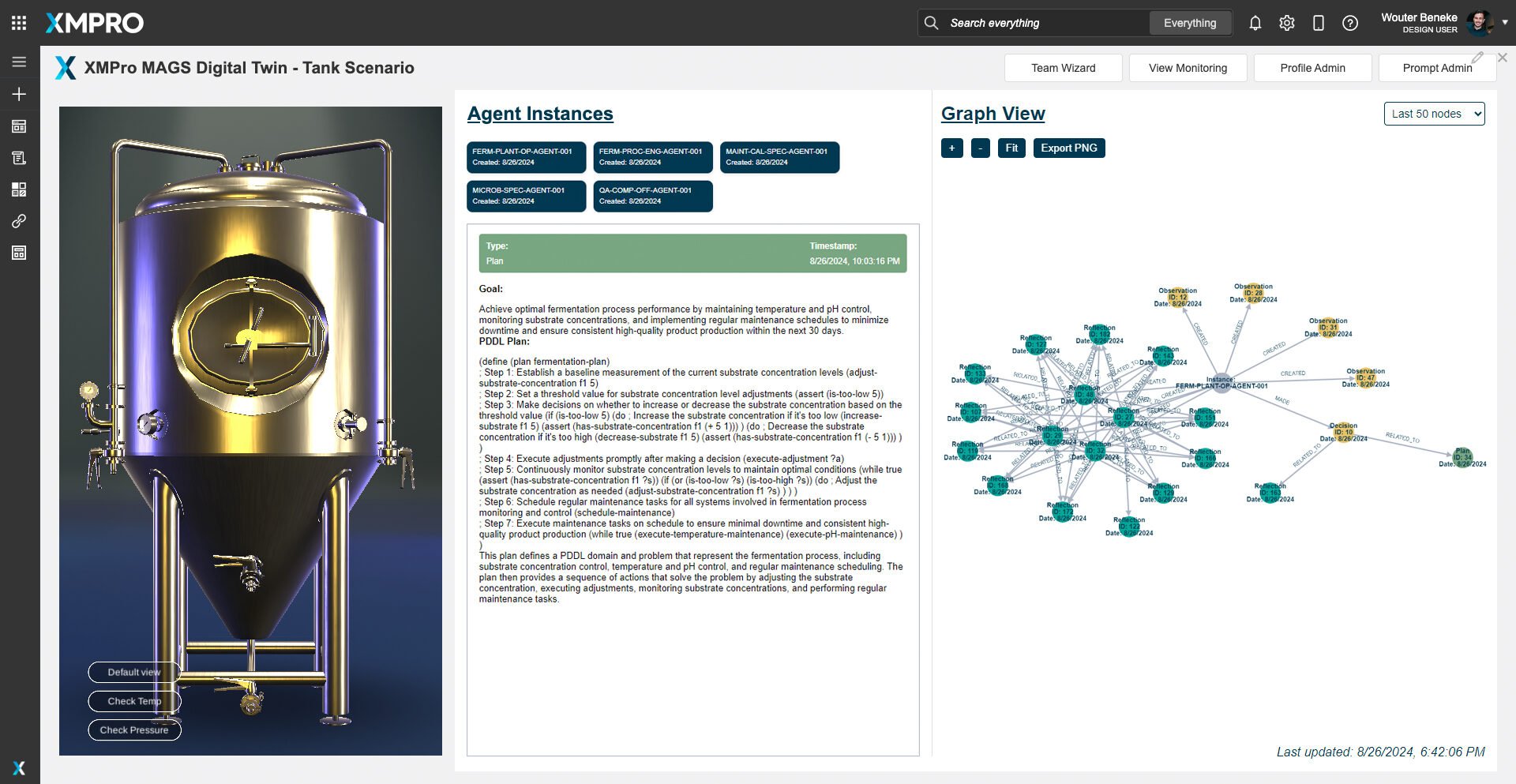Open settings gear icon
The image size is (1516, 784).
[1286, 23]
